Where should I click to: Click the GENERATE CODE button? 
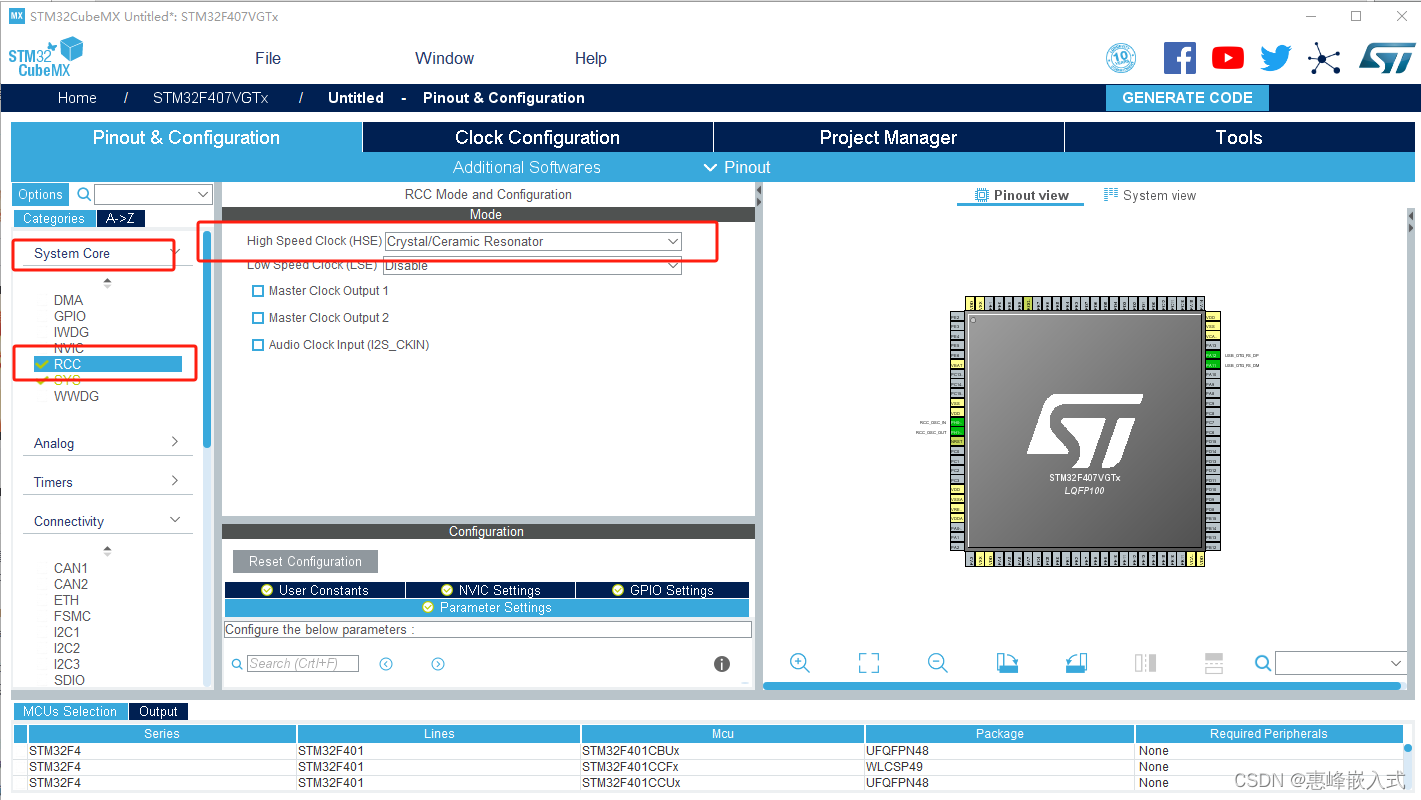click(1186, 97)
